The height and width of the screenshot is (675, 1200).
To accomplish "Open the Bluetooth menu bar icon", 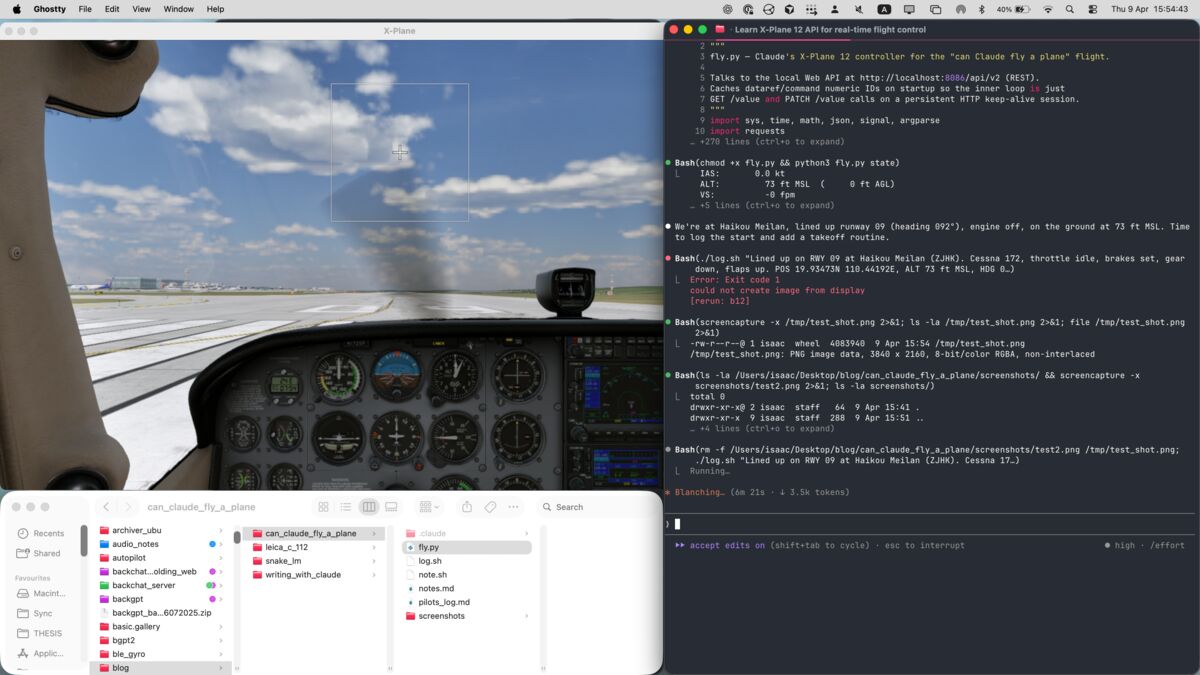I will [x=981, y=9].
